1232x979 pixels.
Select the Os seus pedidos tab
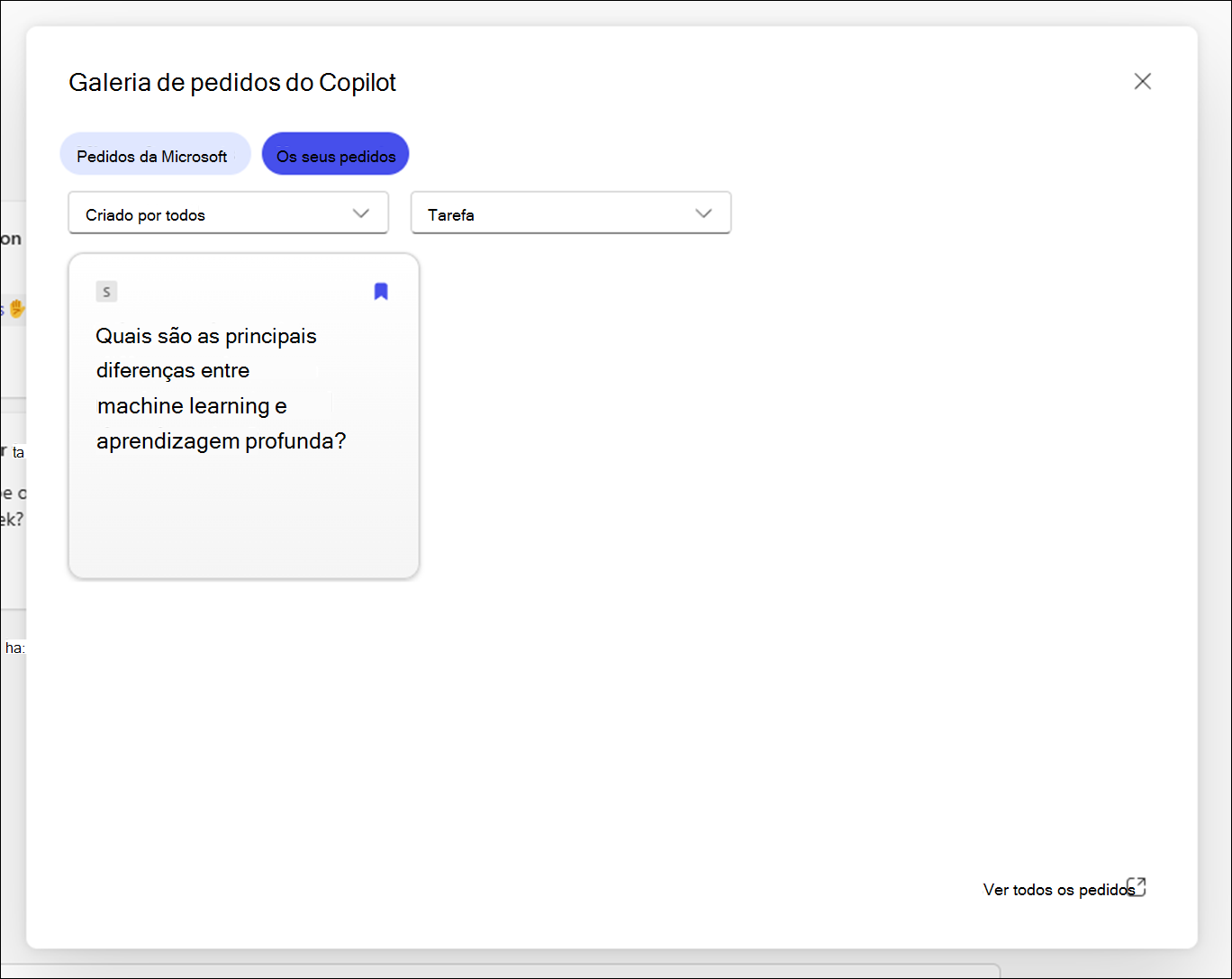336,155
